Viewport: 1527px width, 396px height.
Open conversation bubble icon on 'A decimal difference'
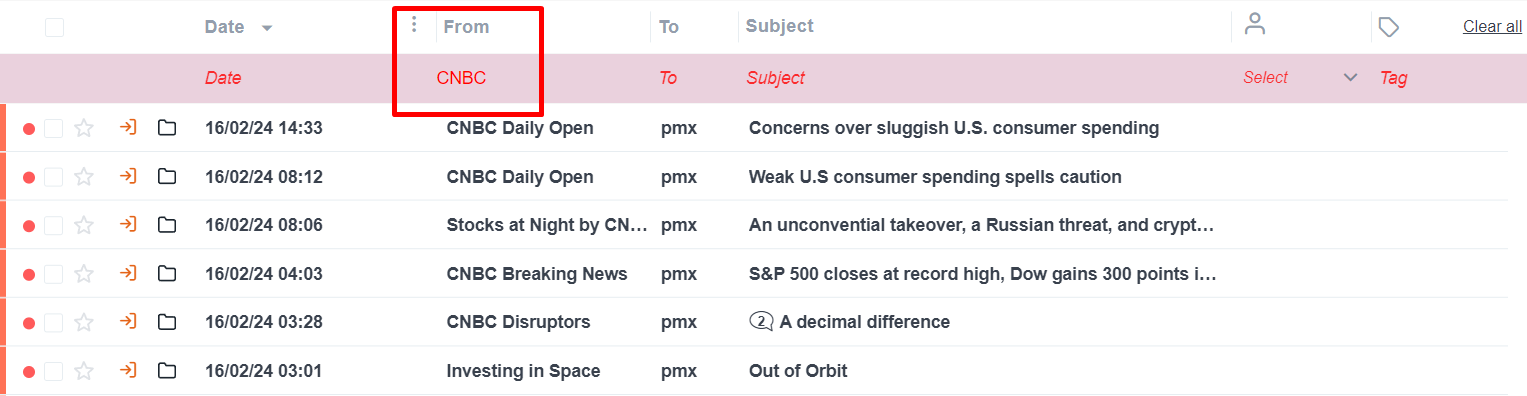[762, 322]
